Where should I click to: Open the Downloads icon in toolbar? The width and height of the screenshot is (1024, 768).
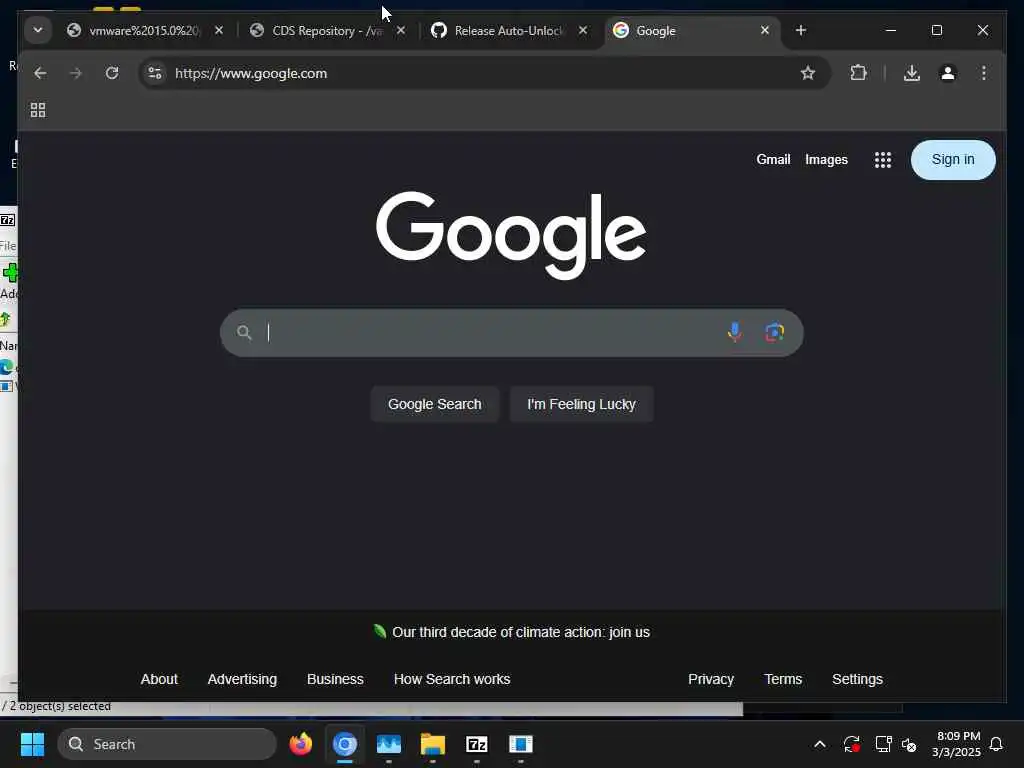pyautogui.click(x=912, y=73)
